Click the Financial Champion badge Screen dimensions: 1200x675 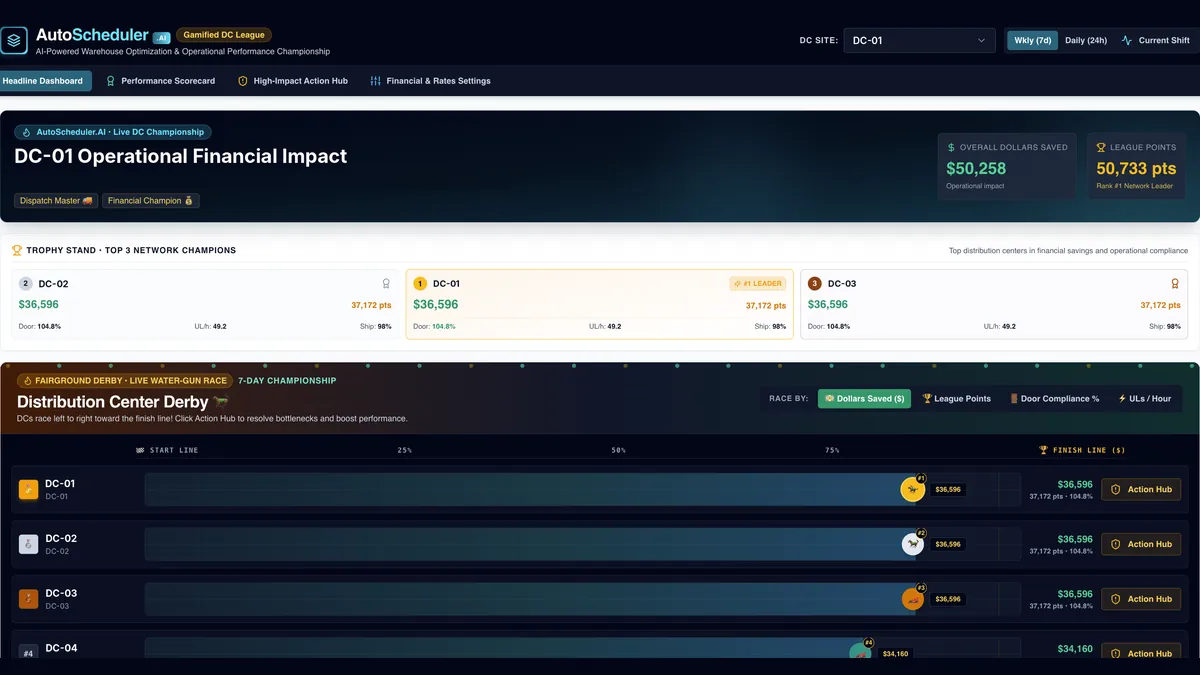151,201
